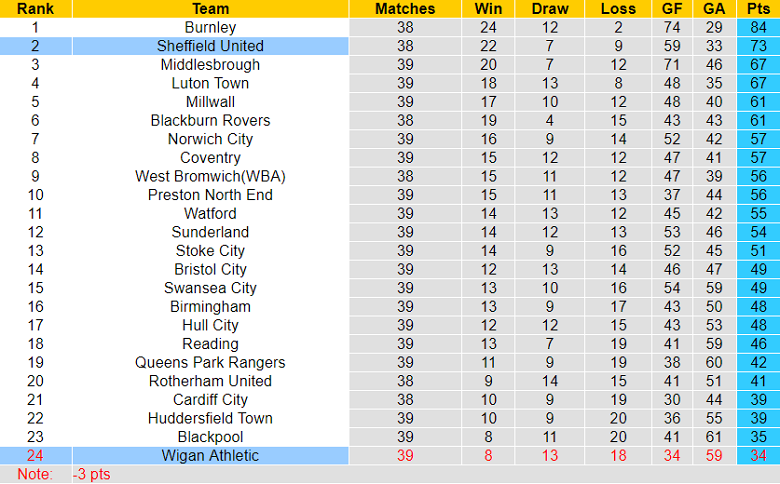Click the Draw column header
The image size is (780, 484).
click(550, 9)
